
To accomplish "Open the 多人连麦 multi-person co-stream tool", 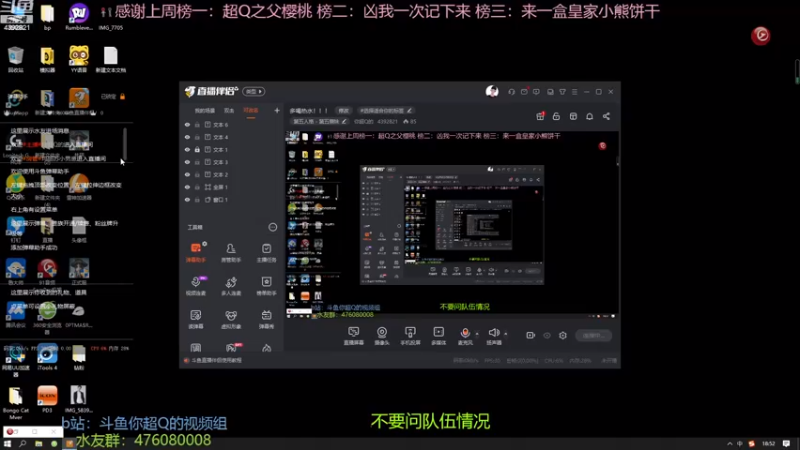I will pyautogui.click(x=231, y=286).
